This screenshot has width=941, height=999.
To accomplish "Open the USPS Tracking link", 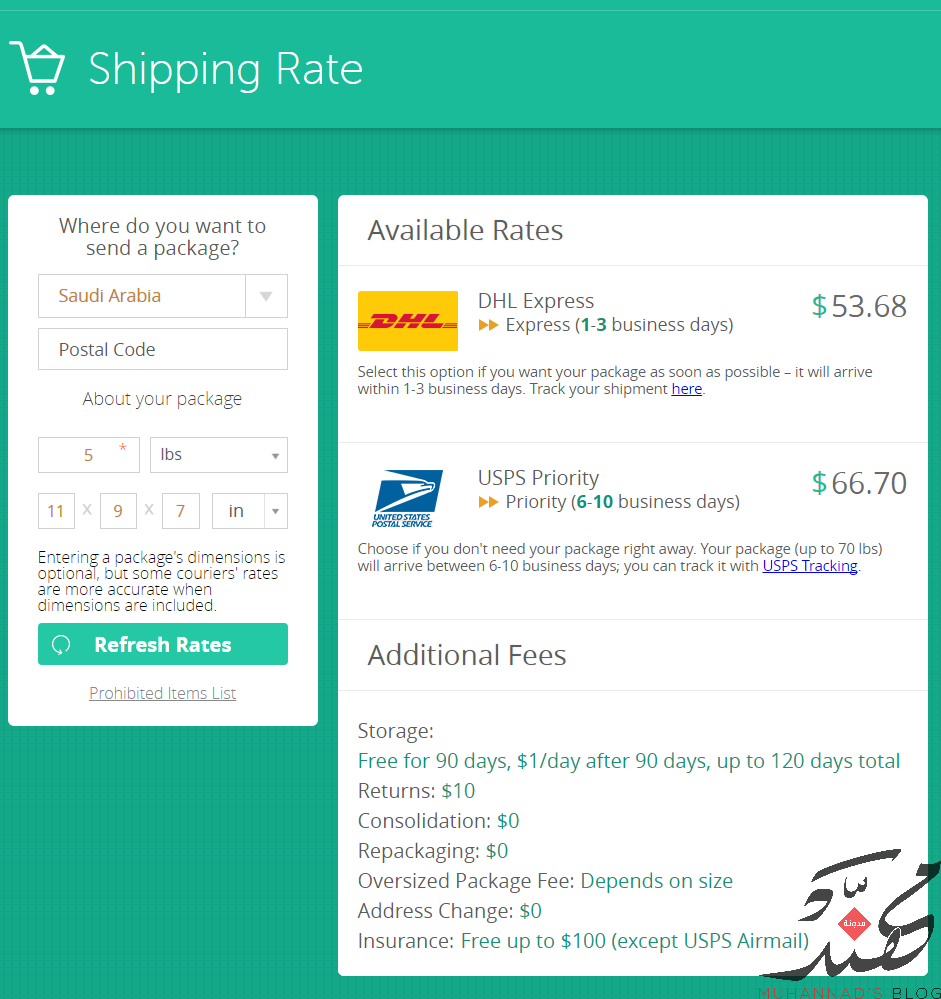I will tap(810, 566).
